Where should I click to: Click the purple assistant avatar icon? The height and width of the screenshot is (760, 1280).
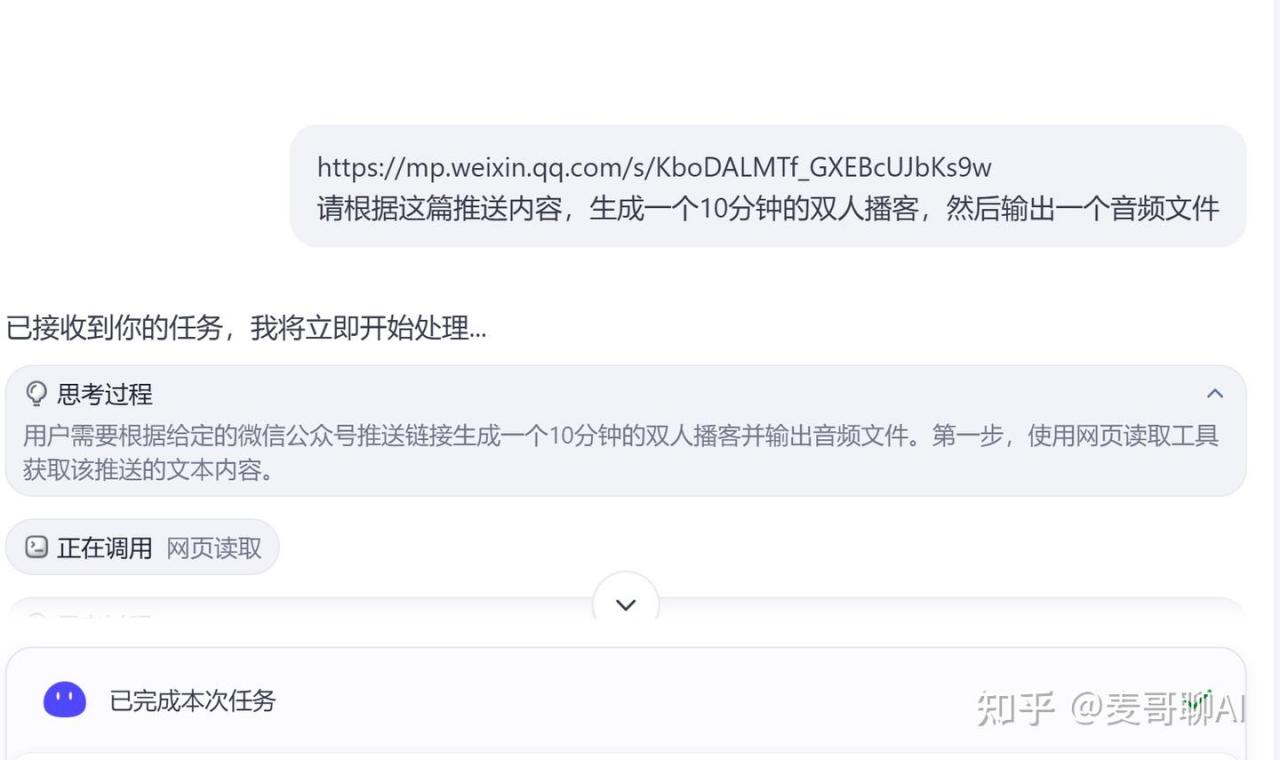[65, 700]
